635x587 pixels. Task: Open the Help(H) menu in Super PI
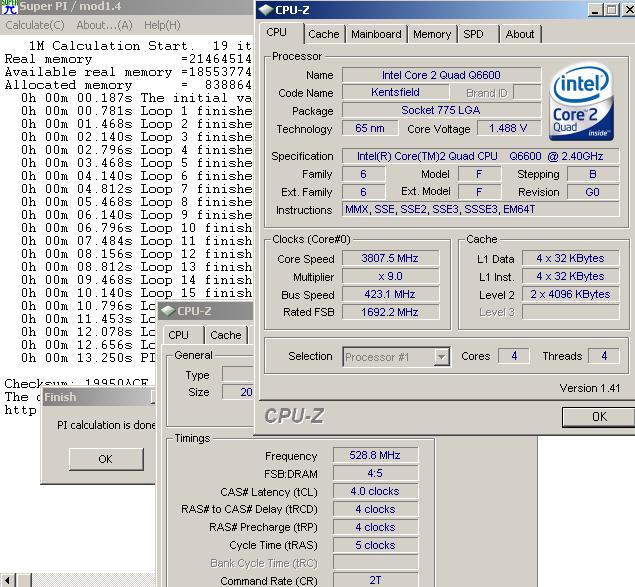tap(162, 25)
